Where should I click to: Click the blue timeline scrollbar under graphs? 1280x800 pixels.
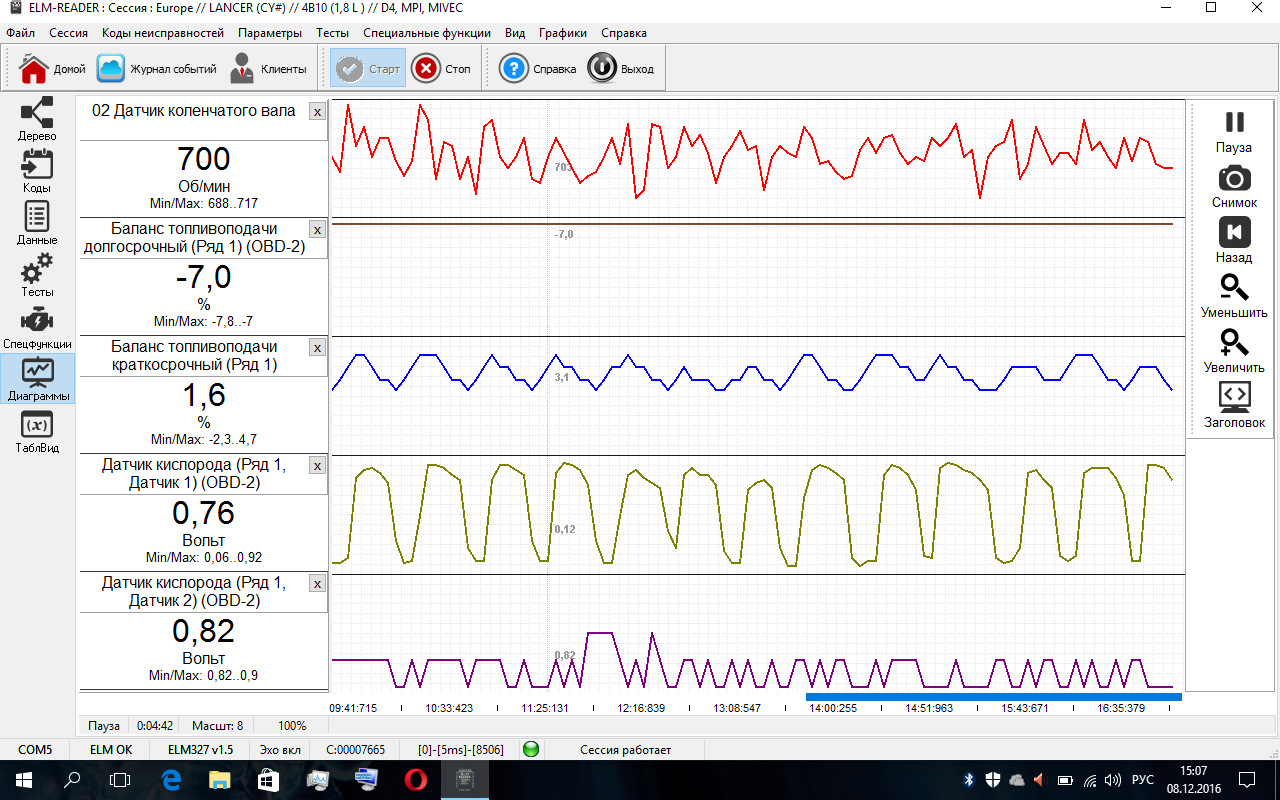993,697
